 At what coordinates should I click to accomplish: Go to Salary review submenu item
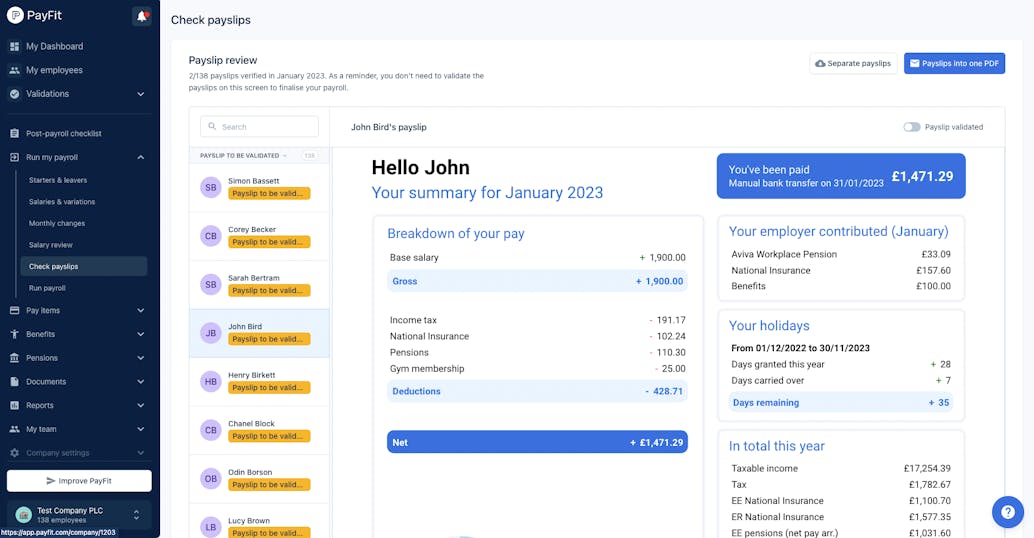[51, 245]
